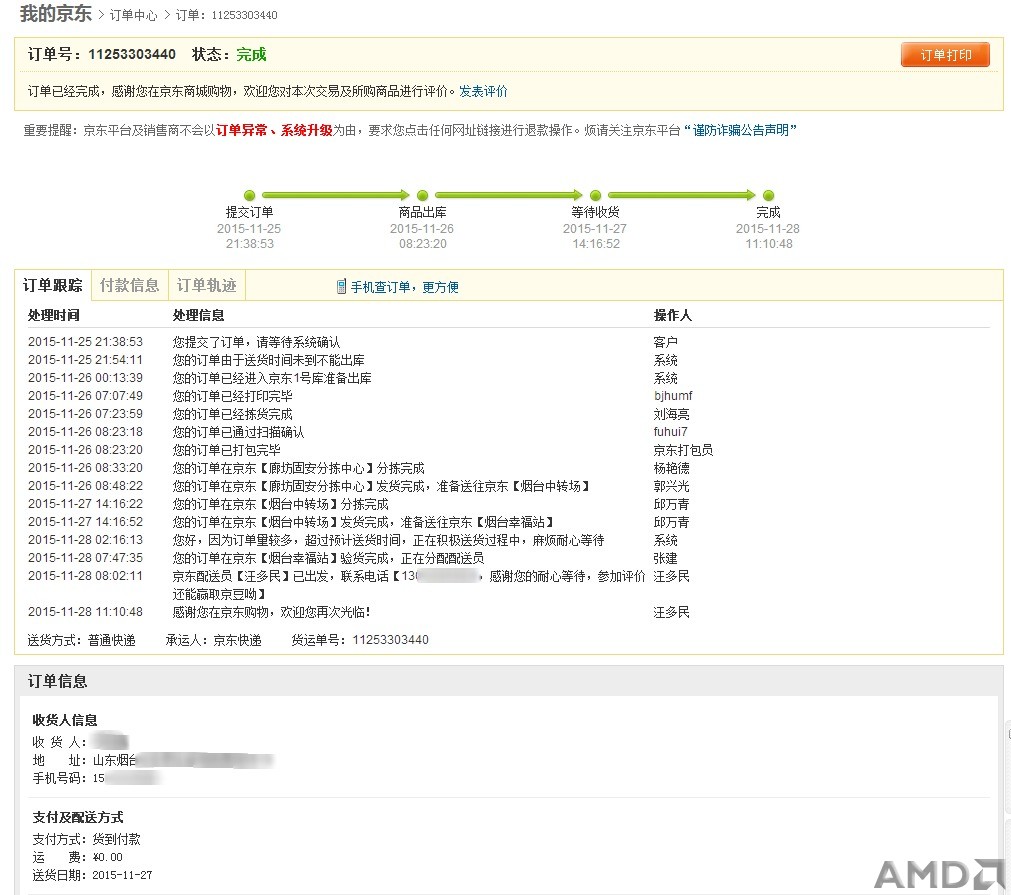Click 承运人：京东快递 text
This screenshot has width=1011, height=895.
[213, 640]
